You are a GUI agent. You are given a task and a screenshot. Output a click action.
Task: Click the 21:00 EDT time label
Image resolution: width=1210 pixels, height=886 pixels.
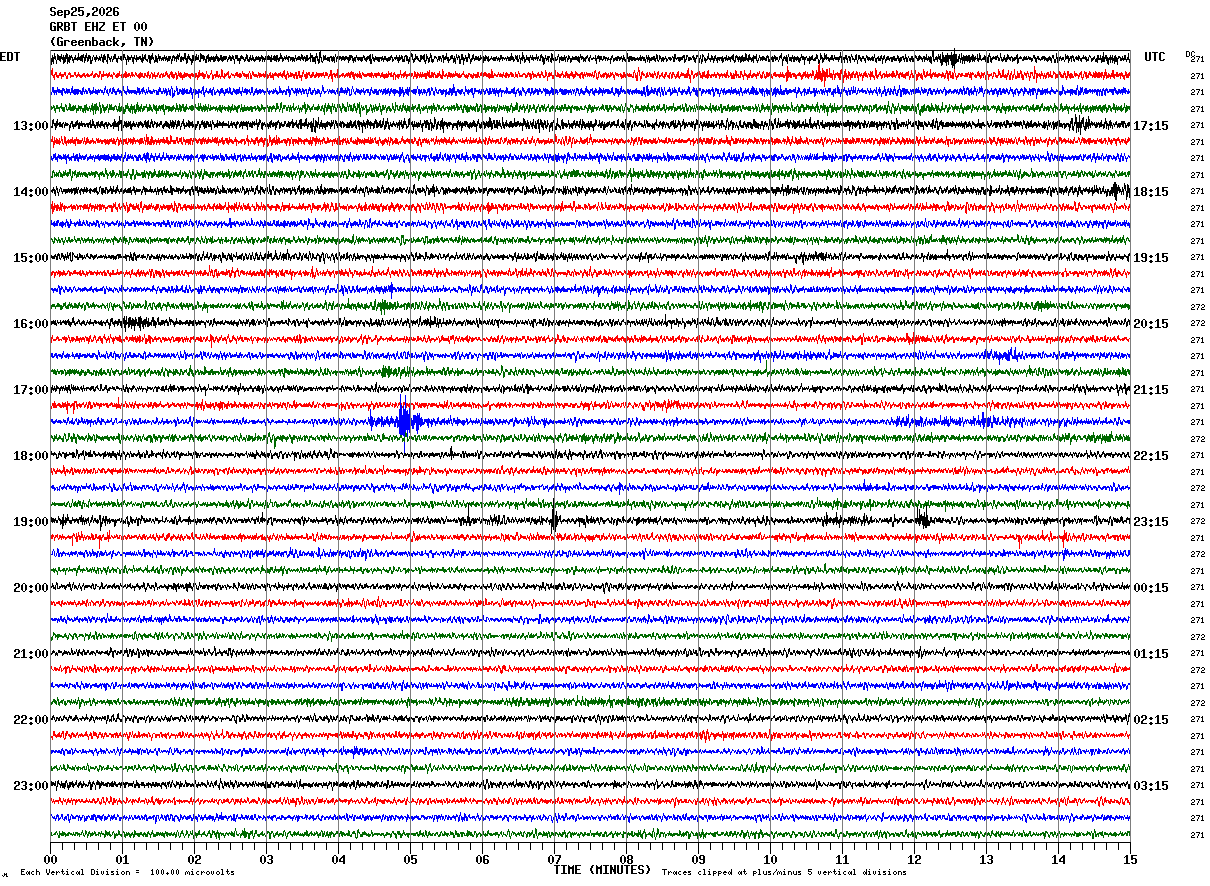pos(31,654)
